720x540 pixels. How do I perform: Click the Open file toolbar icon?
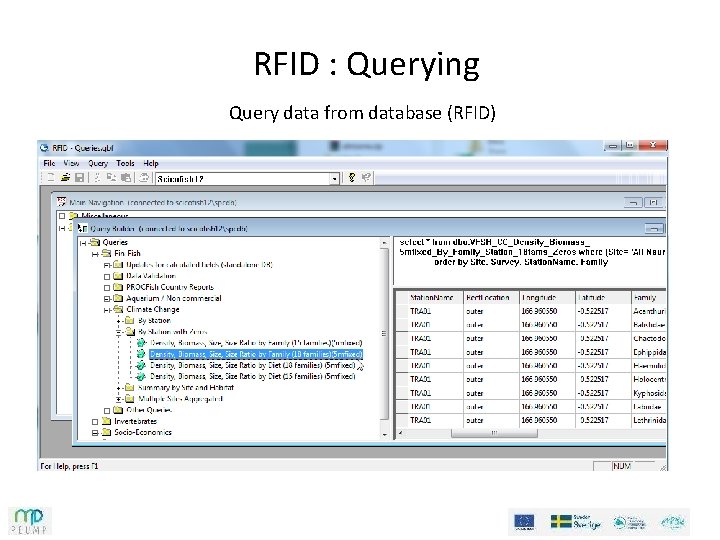point(65,178)
